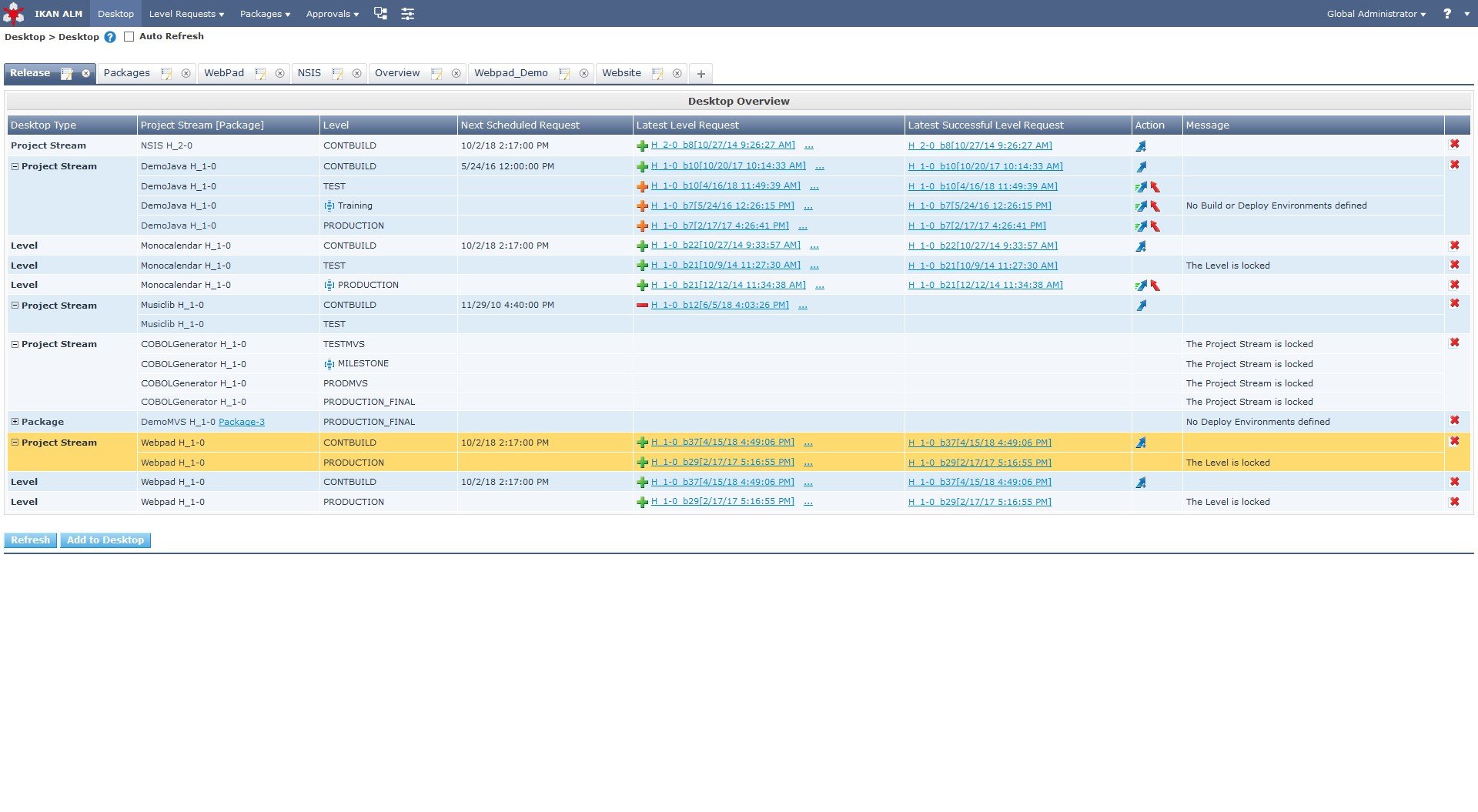Open Monocalendar CONTBUILD latest request H_1-0_b22 link
The image size is (1478, 812).
[726, 246]
